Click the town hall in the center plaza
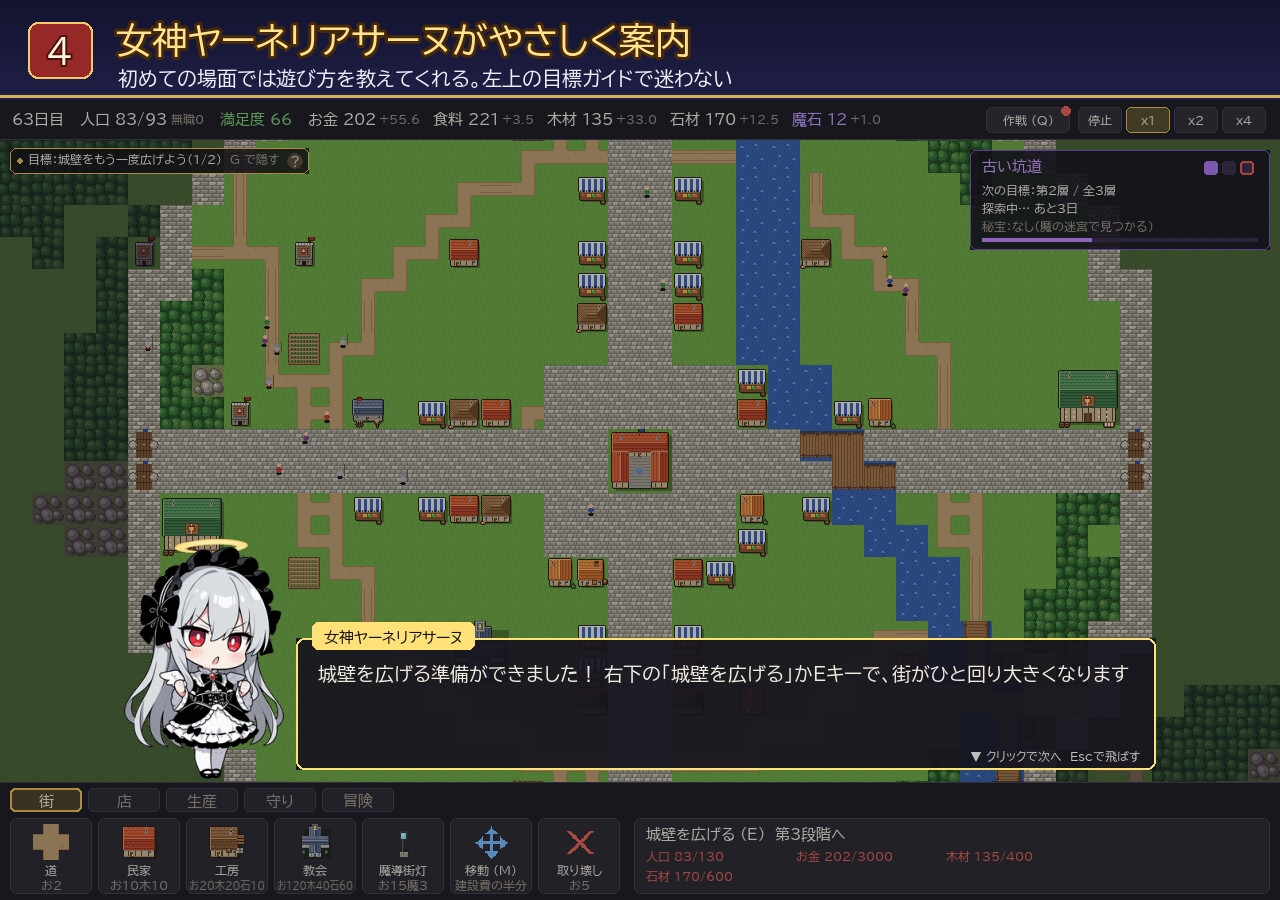The image size is (1280, 900). [x=640, y=460]
